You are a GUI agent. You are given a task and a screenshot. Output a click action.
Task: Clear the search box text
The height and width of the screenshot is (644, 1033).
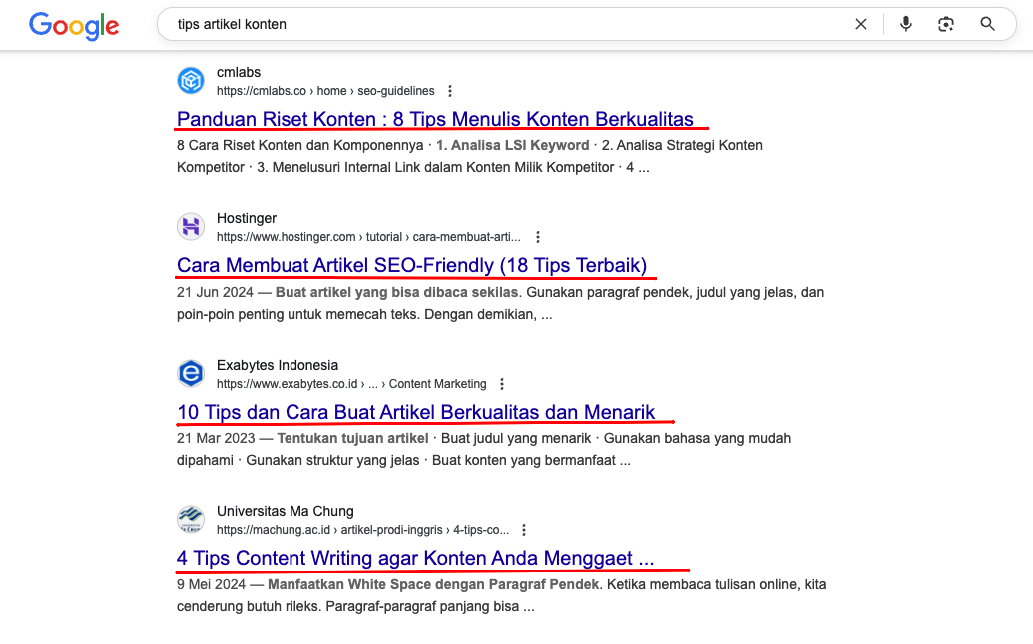click(861, 24)
